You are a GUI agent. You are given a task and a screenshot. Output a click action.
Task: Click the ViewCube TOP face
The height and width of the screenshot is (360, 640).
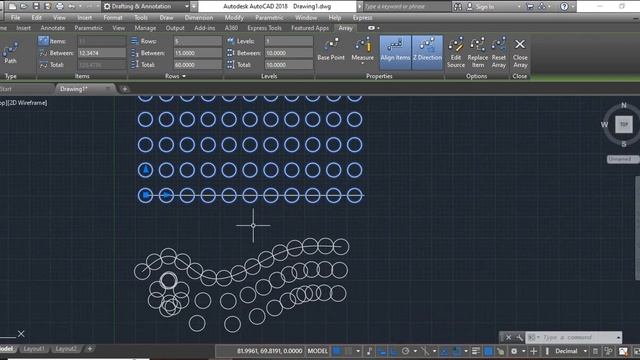(624, 124)
